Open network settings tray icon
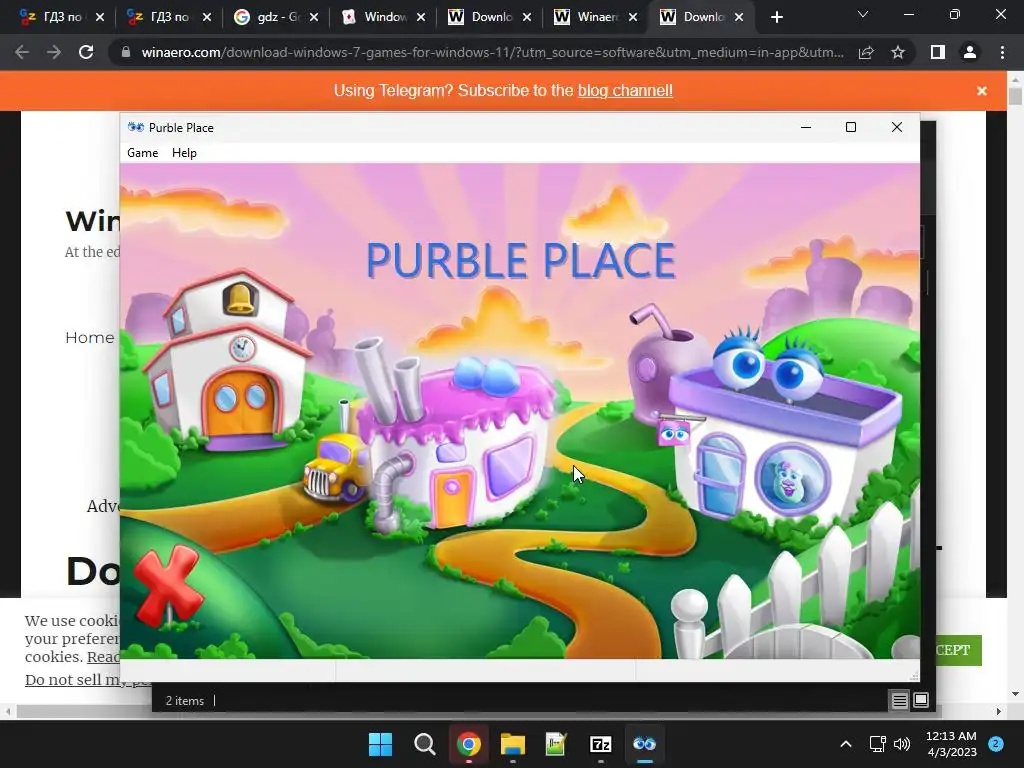This screenshot has width=1024, height=768. pos(877,744)
